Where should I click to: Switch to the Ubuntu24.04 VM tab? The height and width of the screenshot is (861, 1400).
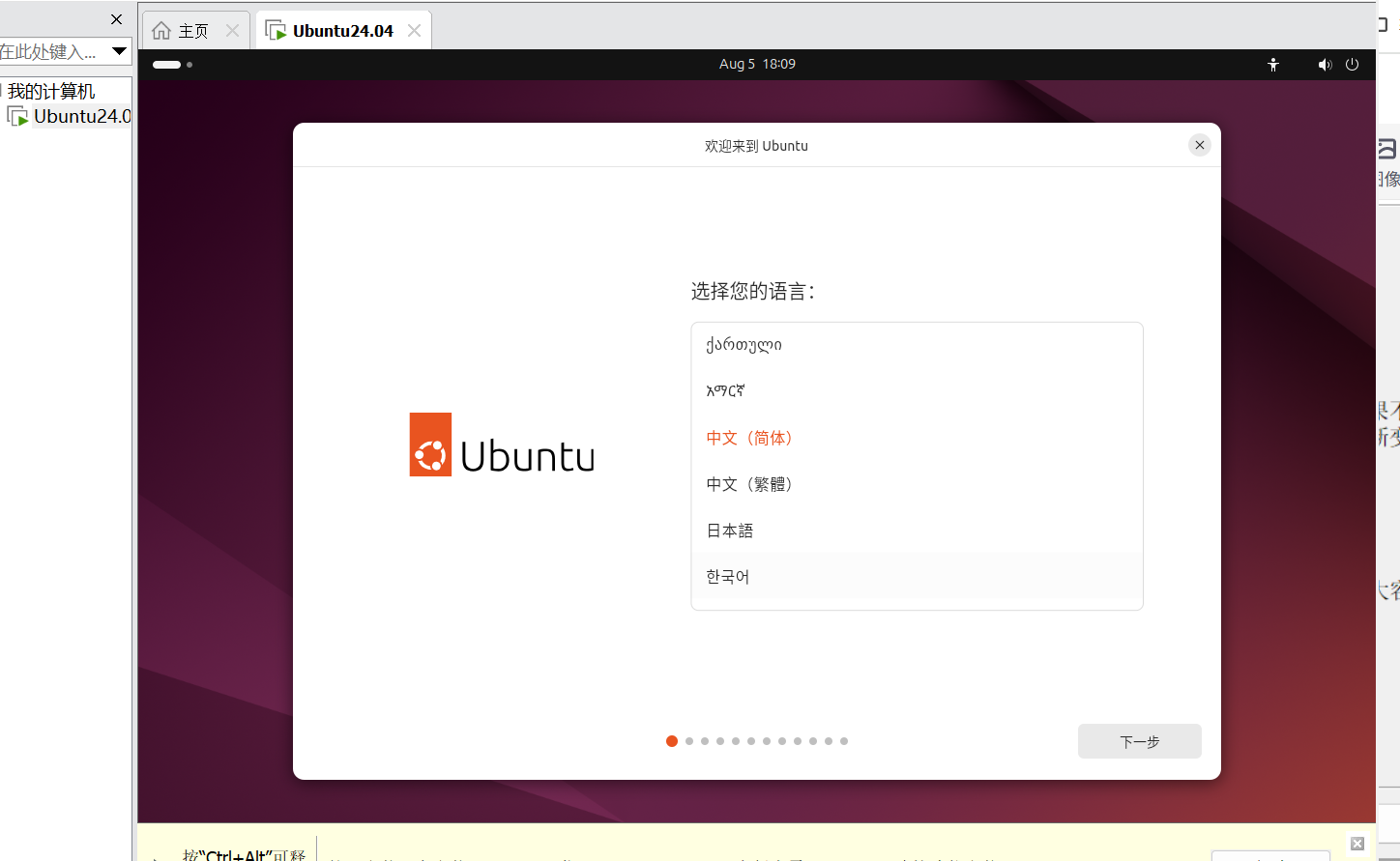(342, 31)
